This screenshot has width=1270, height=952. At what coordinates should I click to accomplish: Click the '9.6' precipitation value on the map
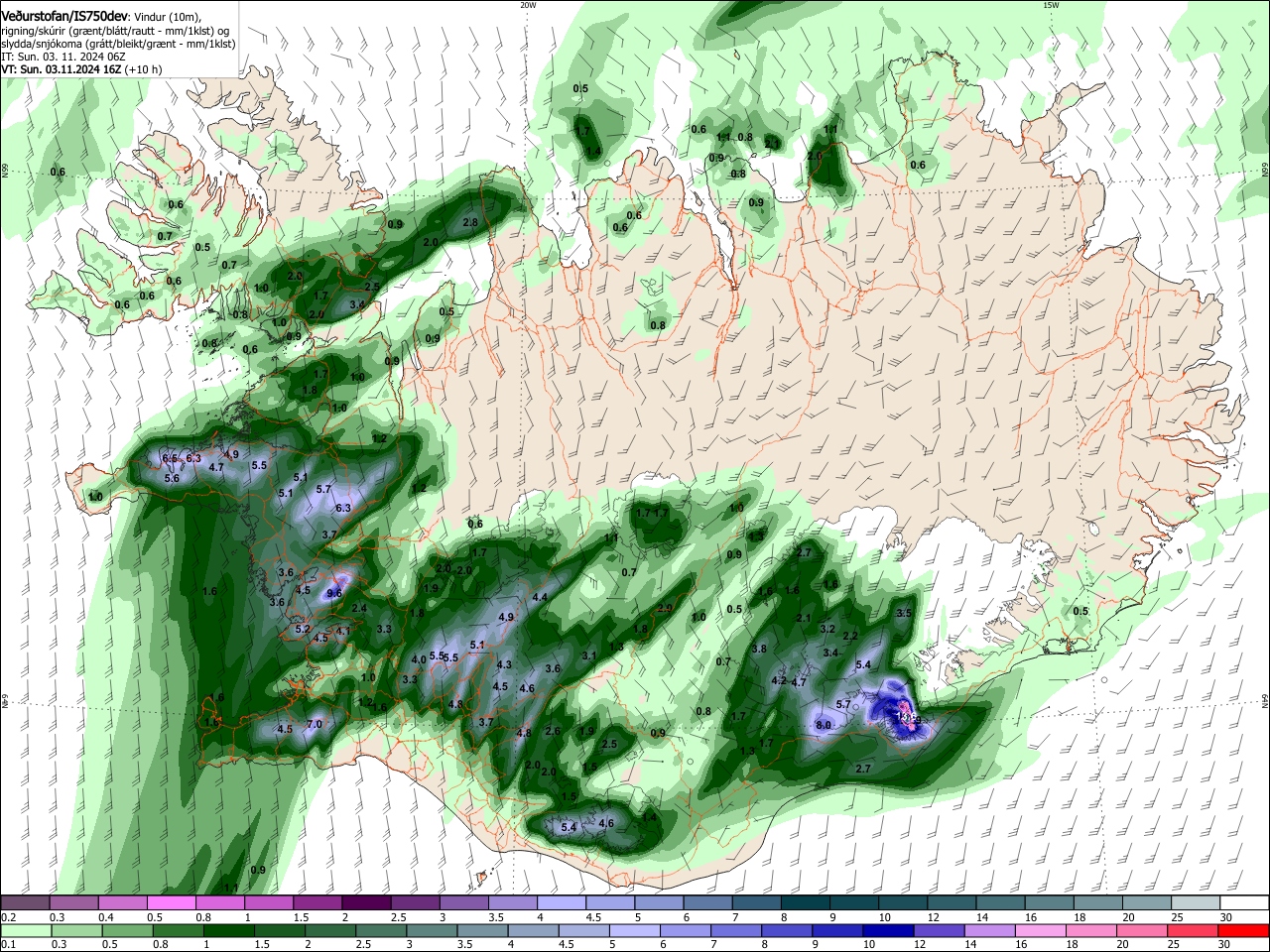(x=334, y=593)
